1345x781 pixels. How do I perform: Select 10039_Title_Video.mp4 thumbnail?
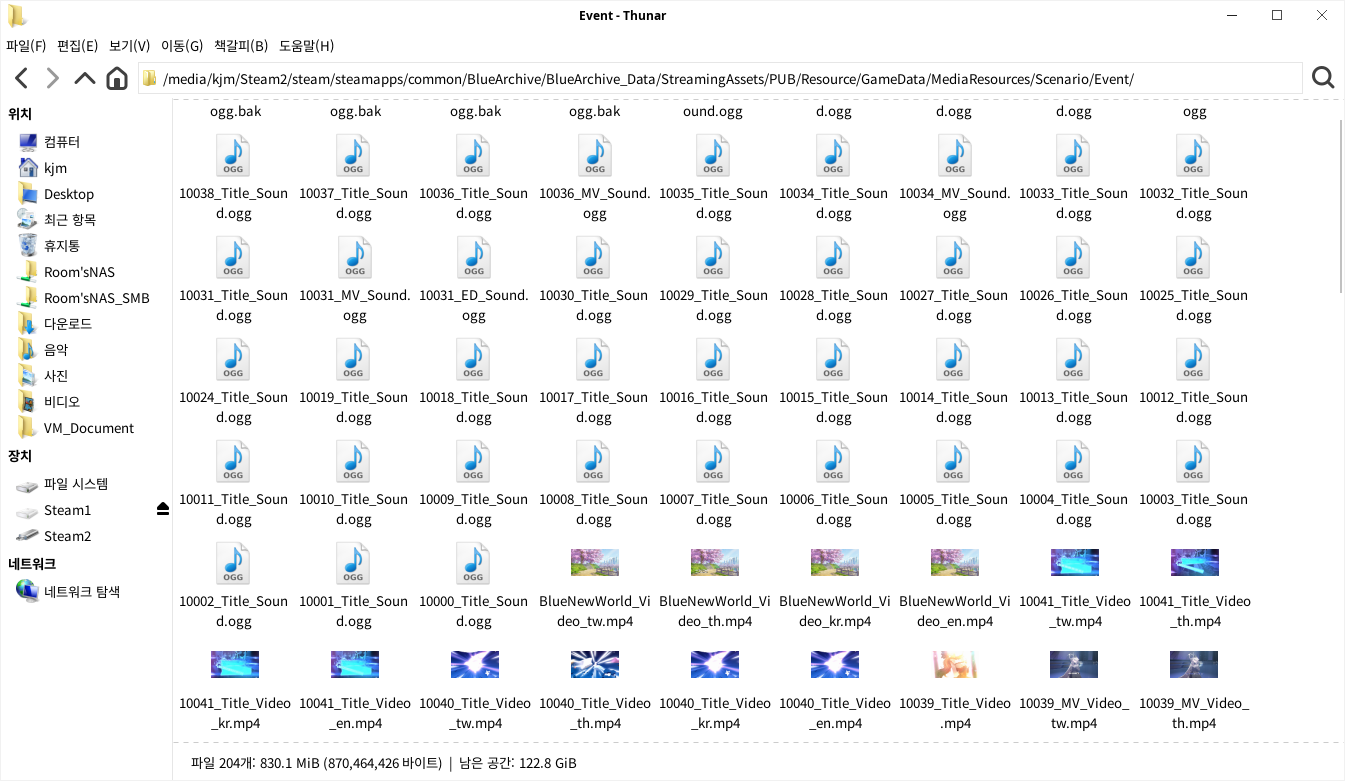coord(955,664)
